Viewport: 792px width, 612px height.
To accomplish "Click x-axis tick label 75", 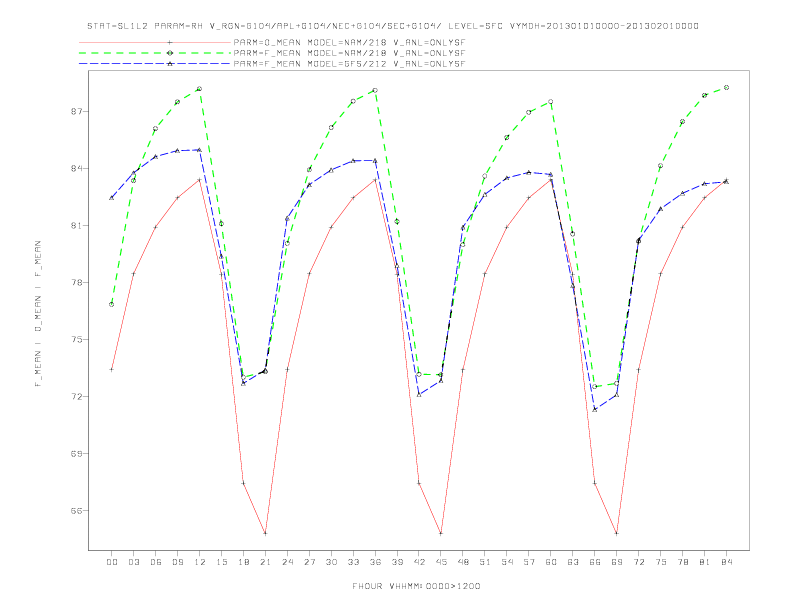I will [x=661, y=562].
